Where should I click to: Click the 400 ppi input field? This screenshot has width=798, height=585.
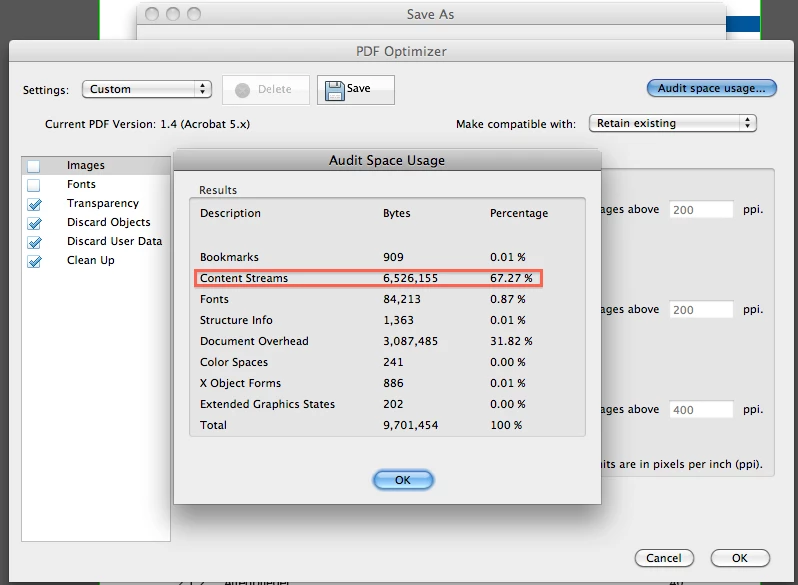point(701,409)
